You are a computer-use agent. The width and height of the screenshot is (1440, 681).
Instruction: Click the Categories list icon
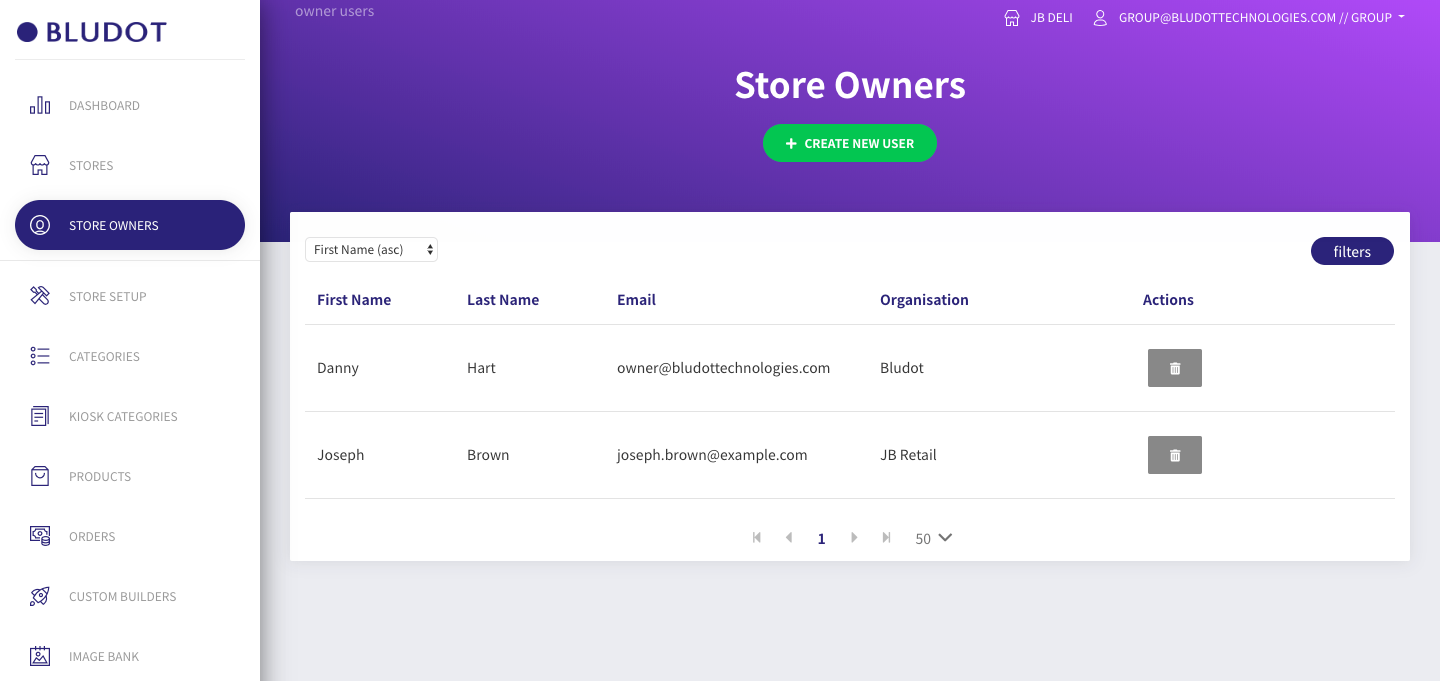click(40, 356)
